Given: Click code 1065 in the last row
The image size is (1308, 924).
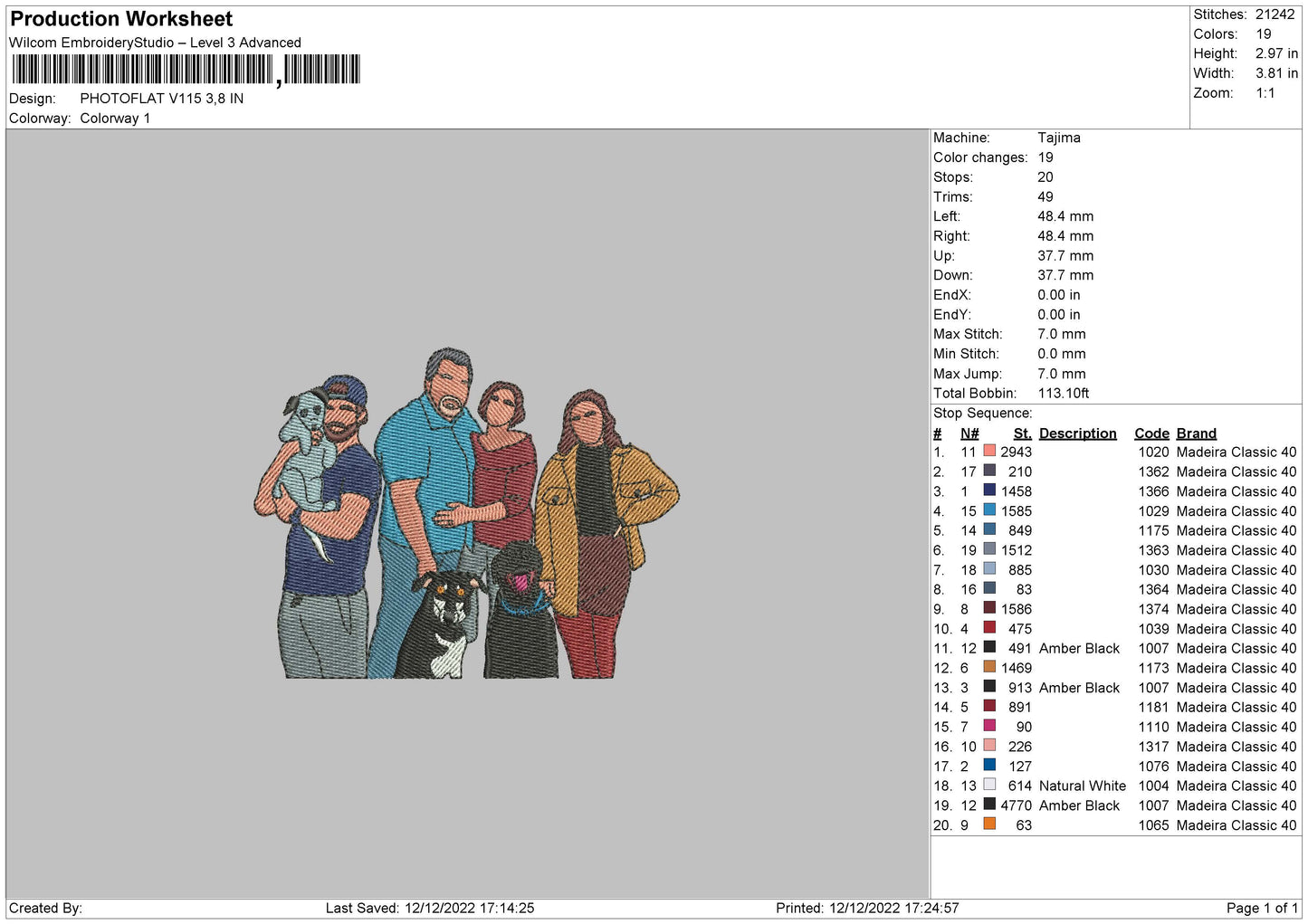Looking at the screenshot, I should coord(1153,825).
